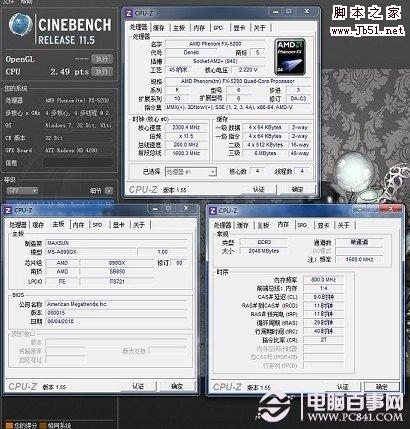Close the memory CPU-Z window
This screenshot has height=429, width=410.
pos(391,209)
